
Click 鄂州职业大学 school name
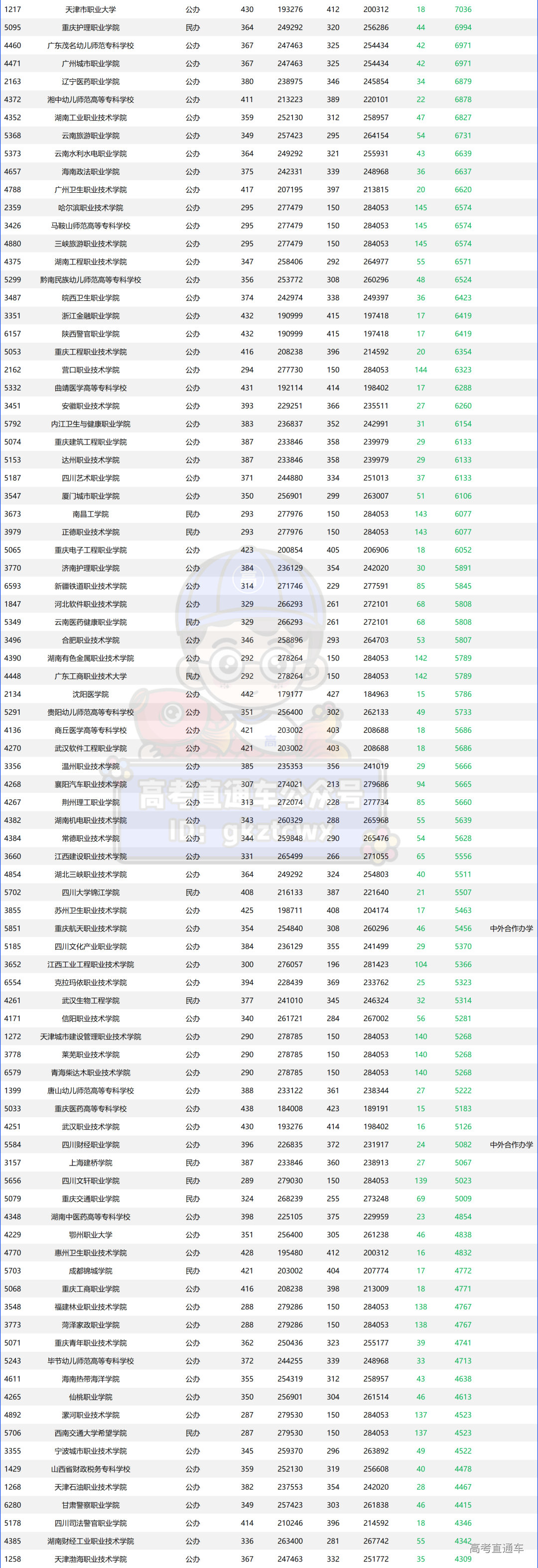90,1234
